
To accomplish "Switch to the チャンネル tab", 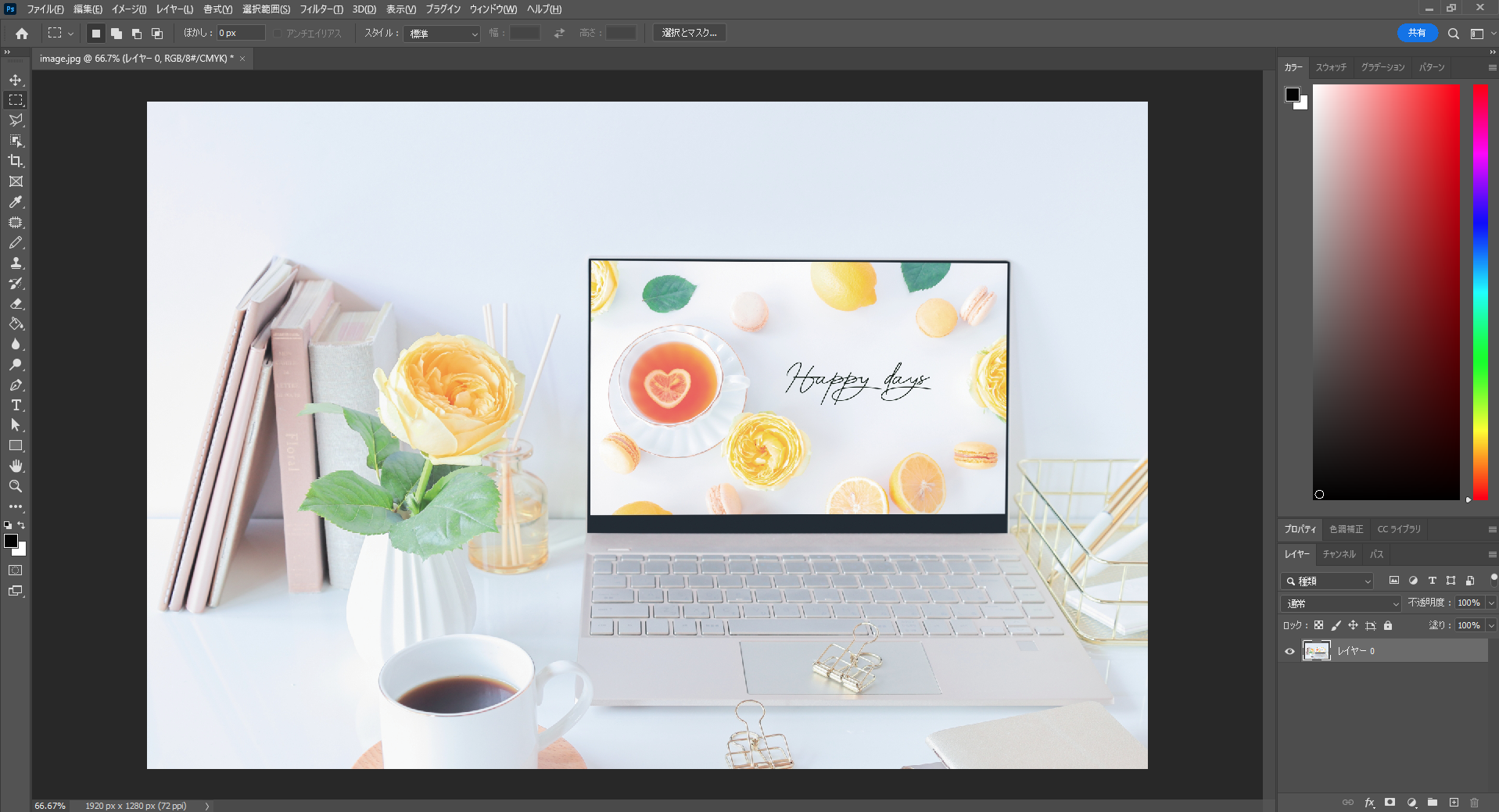I will click(1339, 554).
